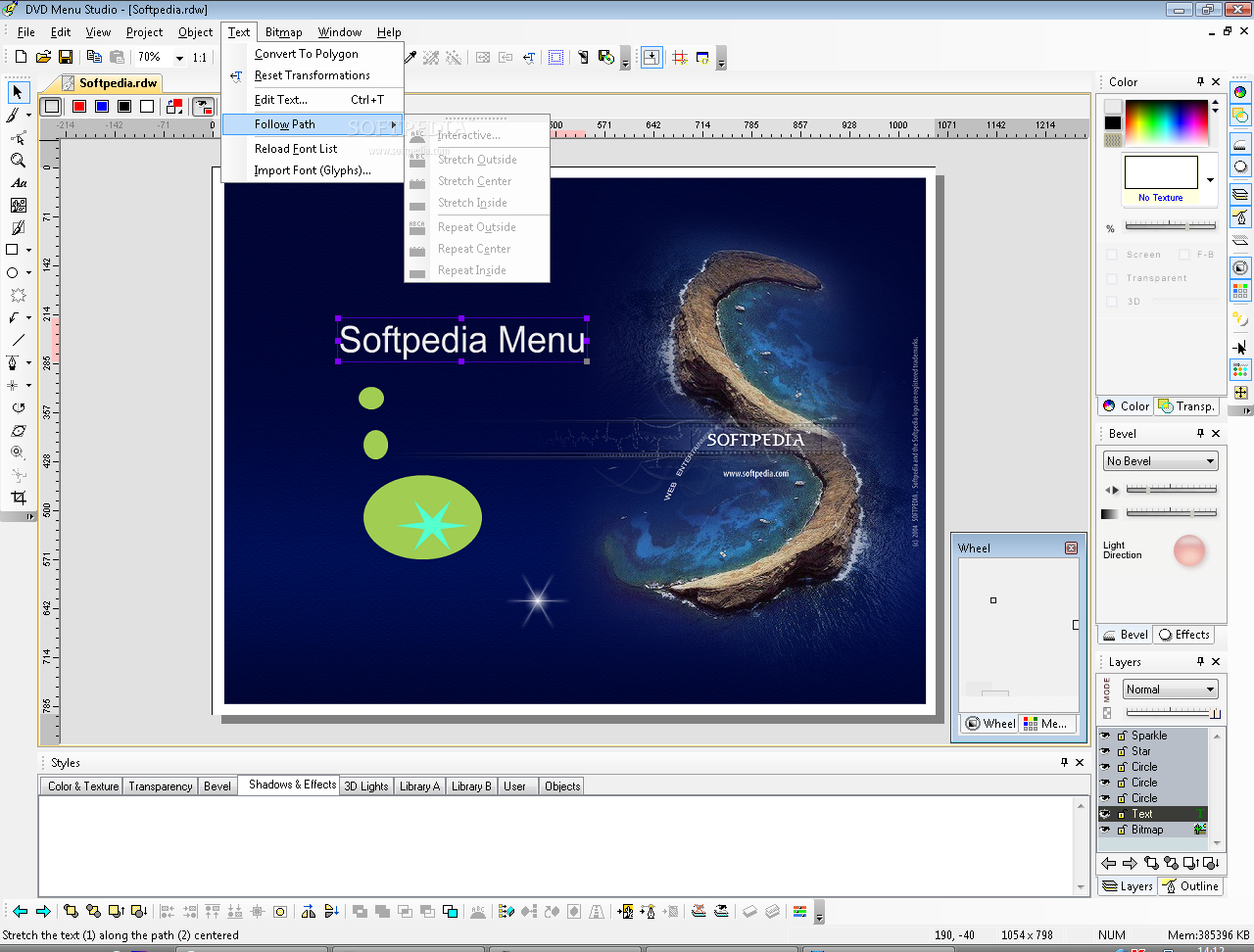The height and width of the screenshot is (952, 1254).
Task: Click the layer opacity slider
Action: [1171, 712]
